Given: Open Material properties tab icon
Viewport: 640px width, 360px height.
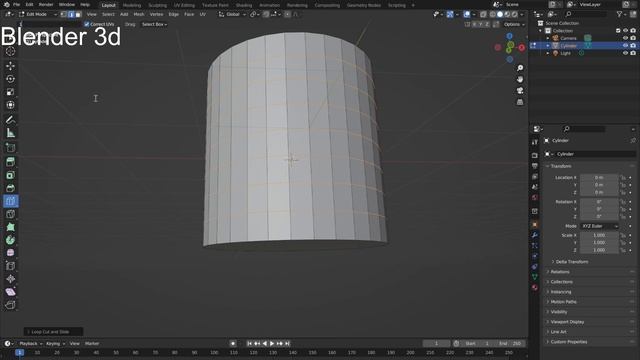Looking at the screenshot, I should [x=535, y=288].
